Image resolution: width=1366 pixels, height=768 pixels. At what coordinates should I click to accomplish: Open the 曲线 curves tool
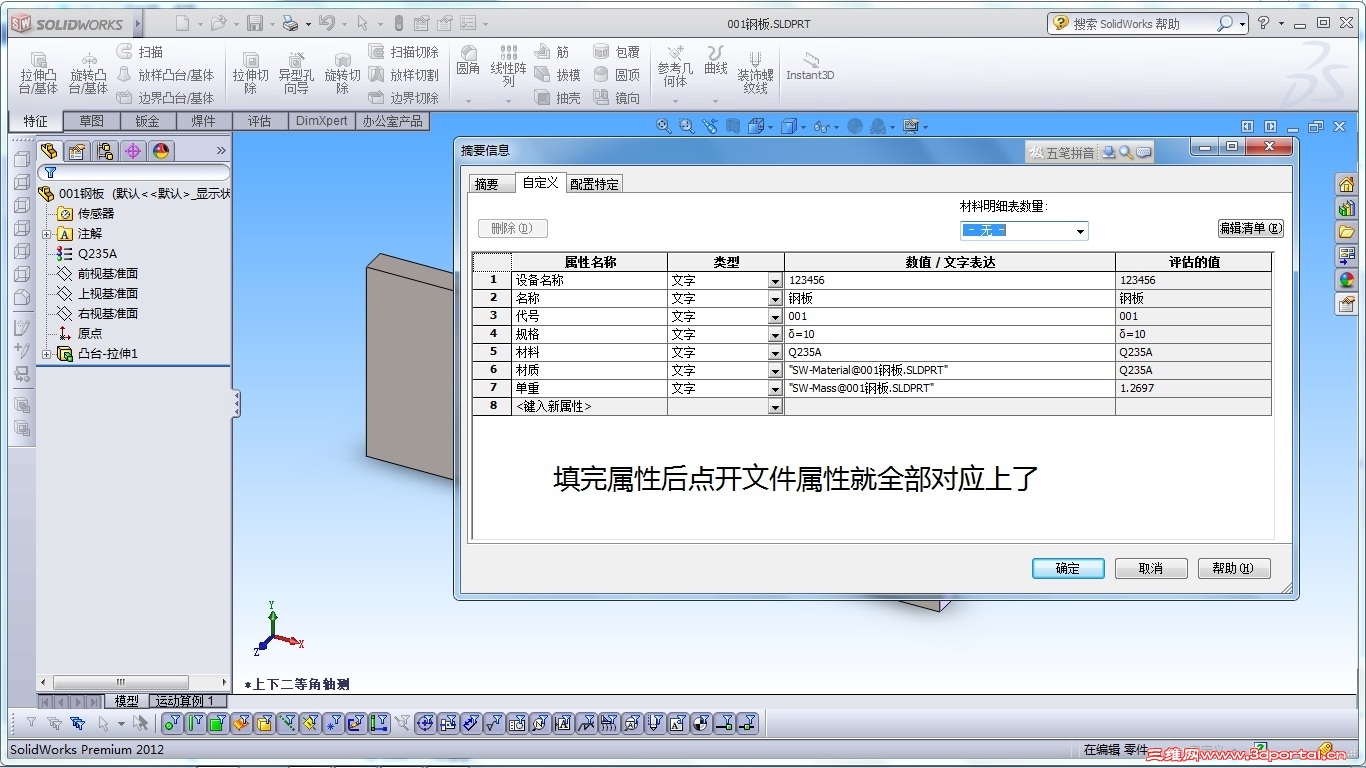point(716,62)
